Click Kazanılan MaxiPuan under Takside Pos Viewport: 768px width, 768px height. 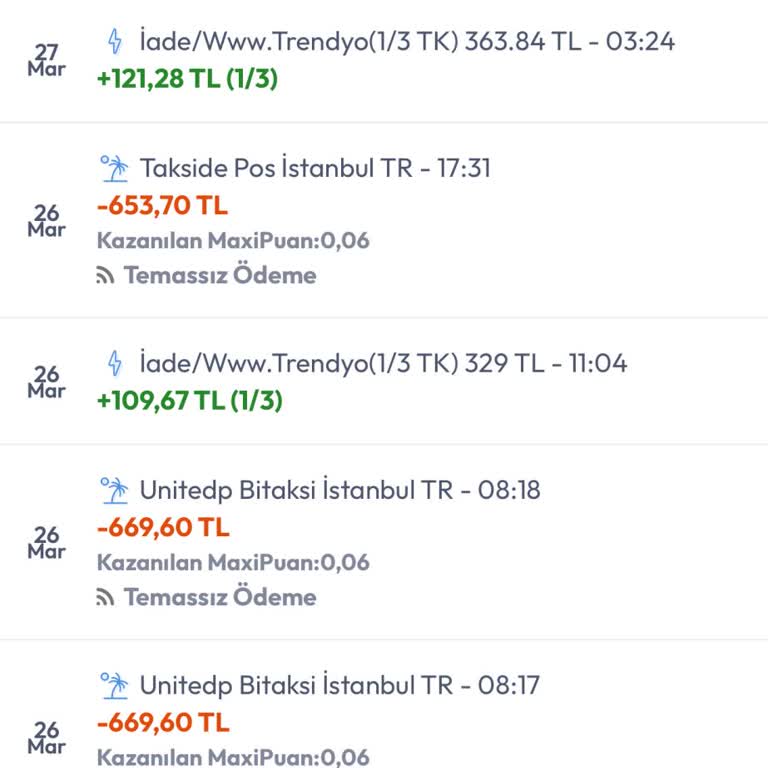pyautogui.click(x=233, y=240)
